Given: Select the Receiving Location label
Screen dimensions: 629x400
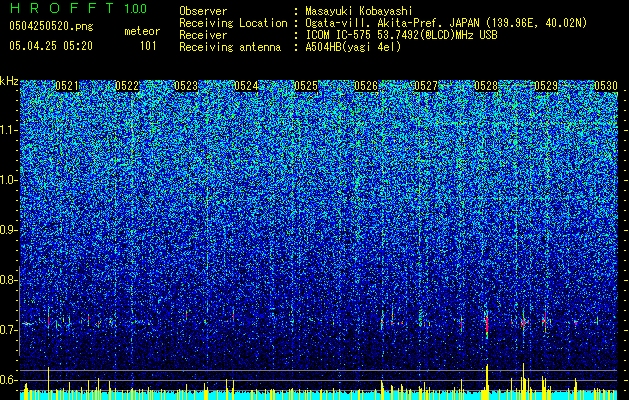Looking at the screenshot, I should [233, 23].
